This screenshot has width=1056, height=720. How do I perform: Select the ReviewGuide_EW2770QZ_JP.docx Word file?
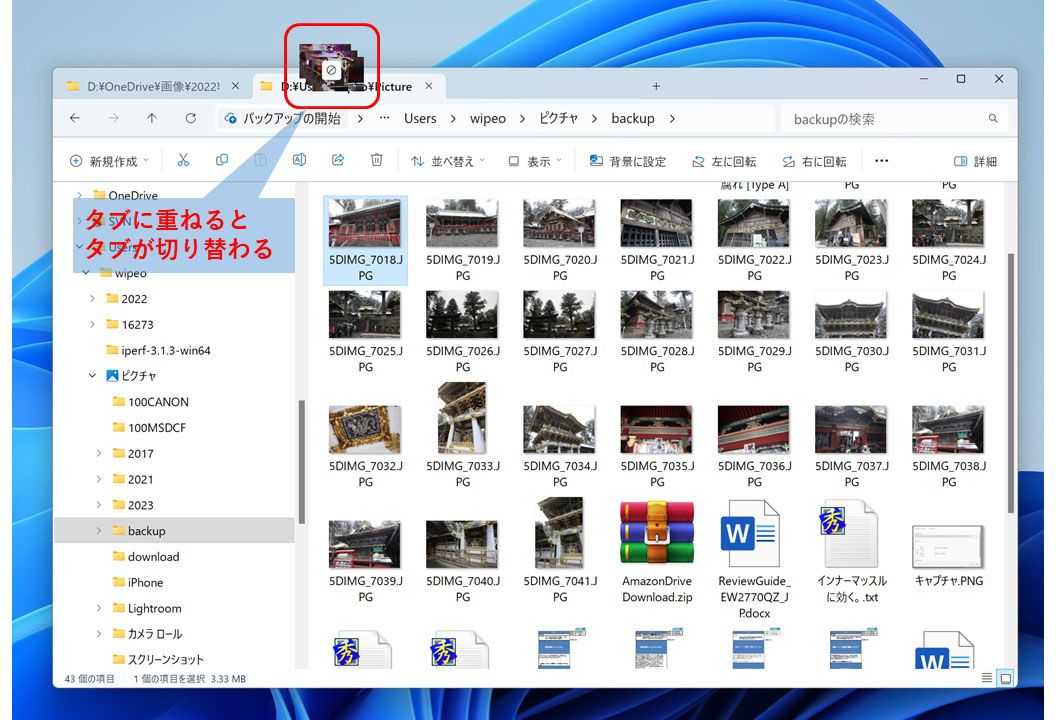pos(754,560)
